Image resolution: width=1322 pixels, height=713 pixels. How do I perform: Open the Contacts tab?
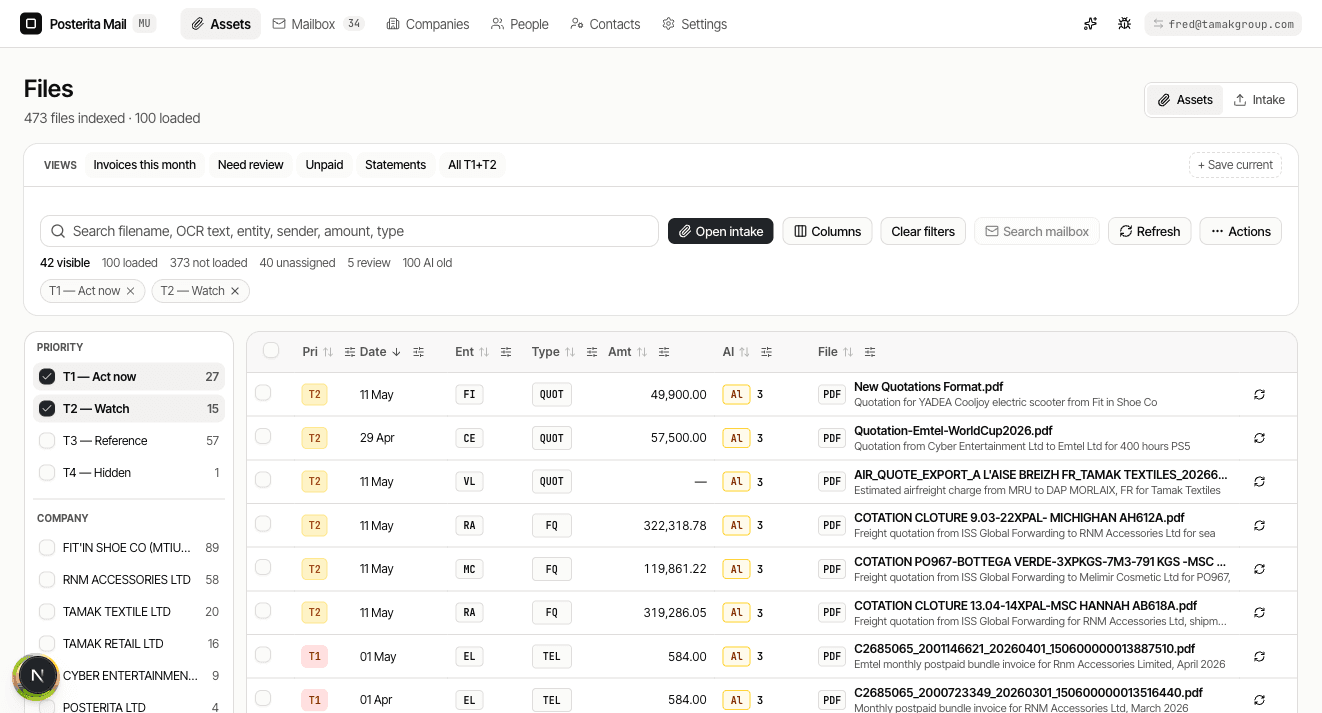click(605, 24)
